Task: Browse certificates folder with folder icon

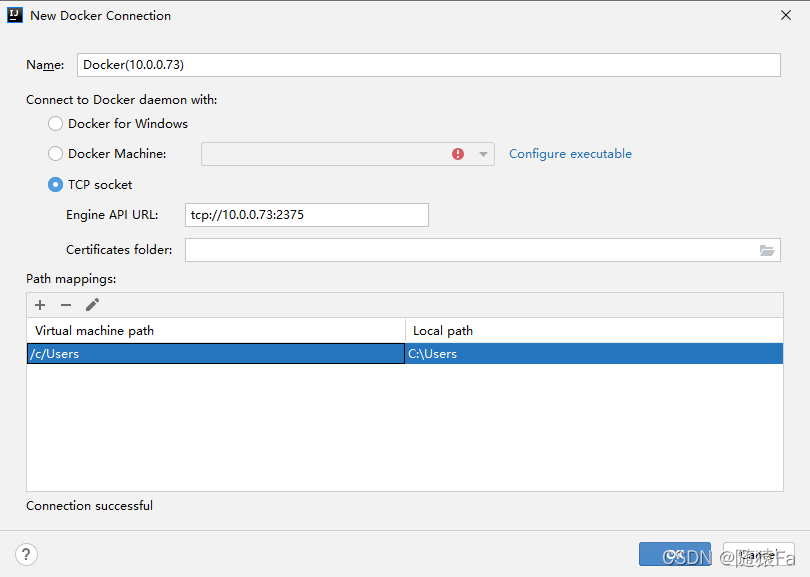Action: click(x=767, y=251)
